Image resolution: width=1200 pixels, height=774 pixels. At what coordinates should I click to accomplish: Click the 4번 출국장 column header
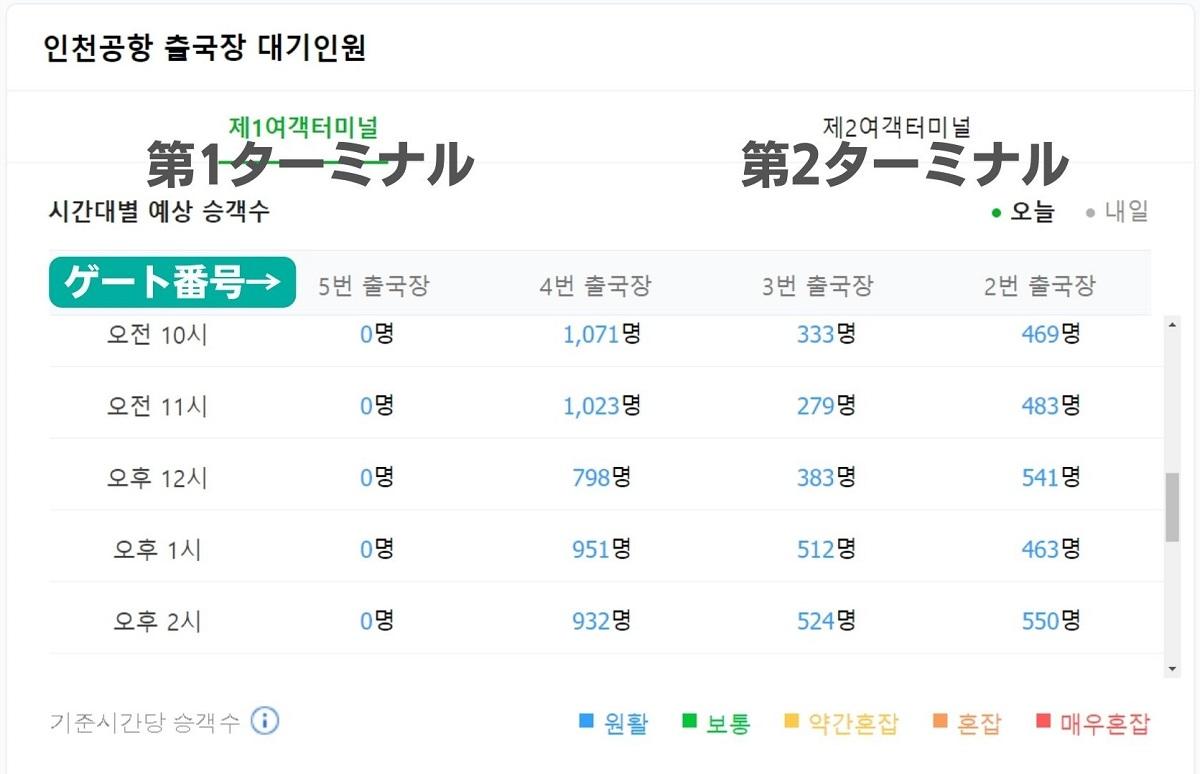point(595,286)
